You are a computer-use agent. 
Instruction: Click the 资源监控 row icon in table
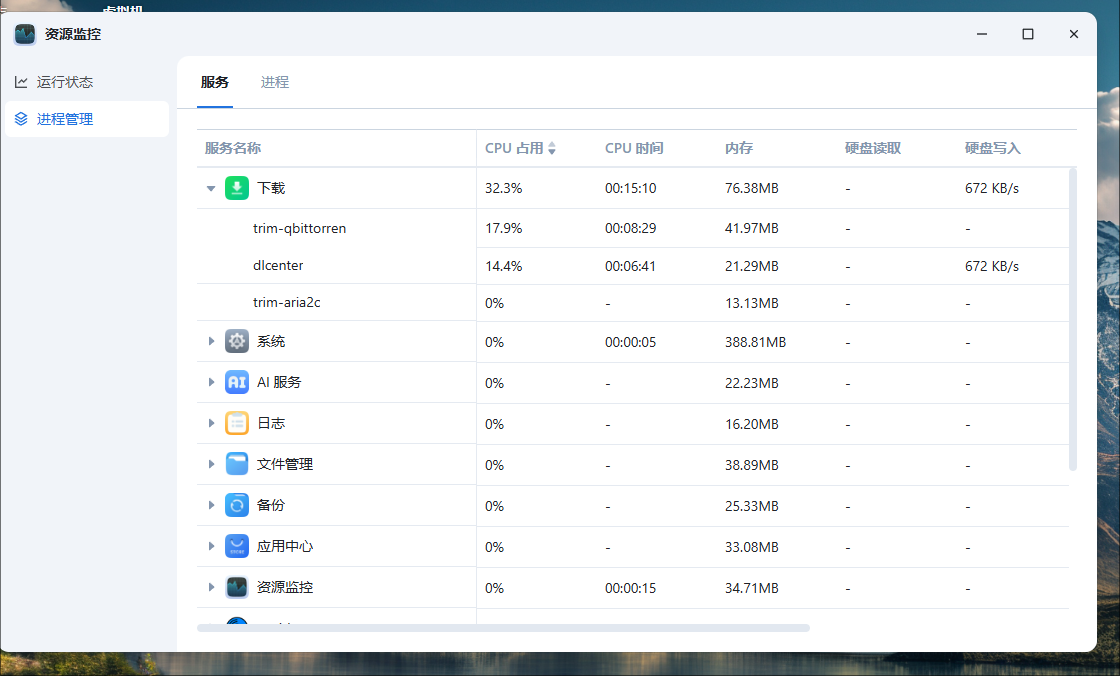coord(236,587)
